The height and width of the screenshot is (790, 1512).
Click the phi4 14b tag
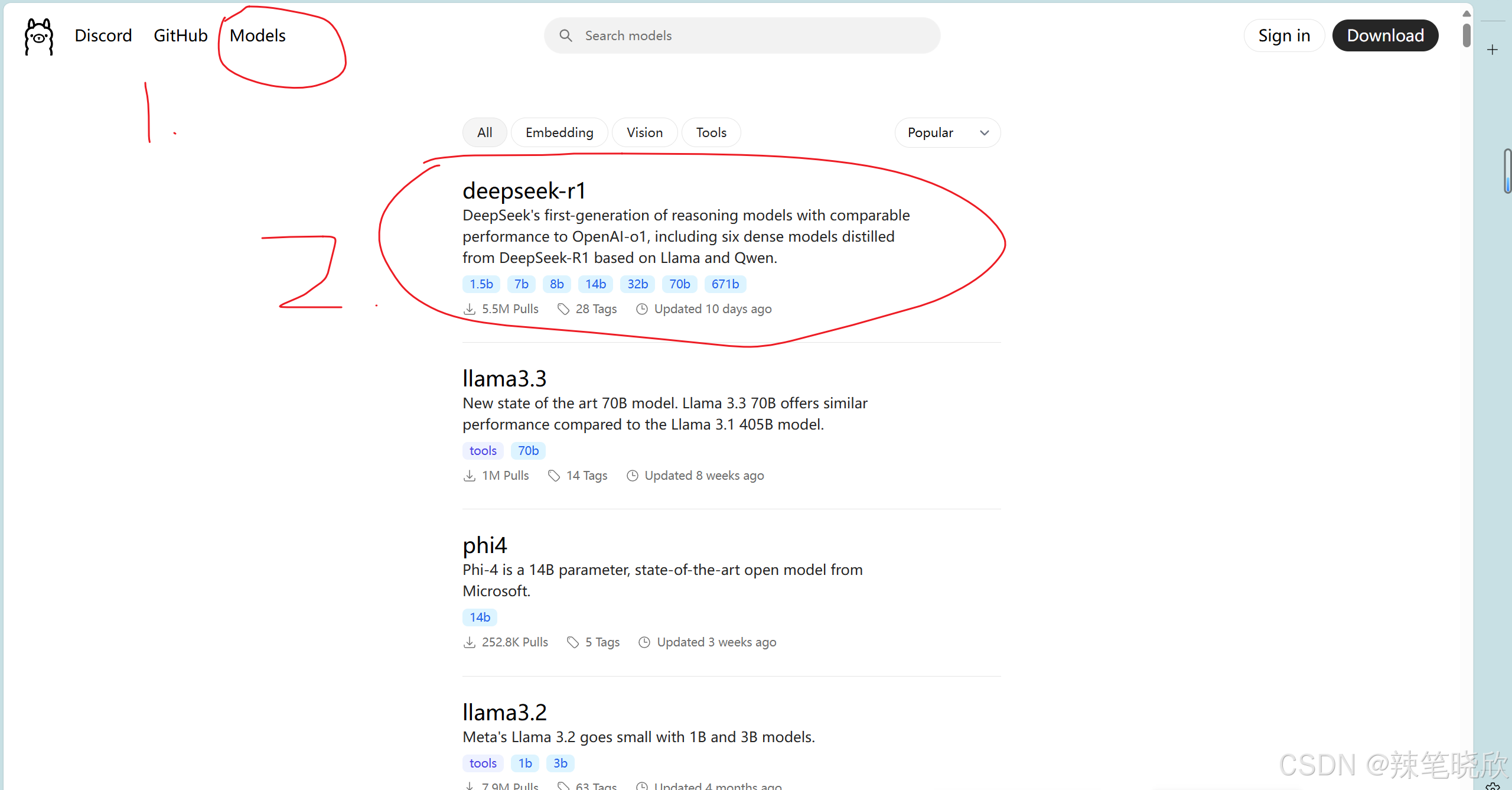click(x=480, y=617)
